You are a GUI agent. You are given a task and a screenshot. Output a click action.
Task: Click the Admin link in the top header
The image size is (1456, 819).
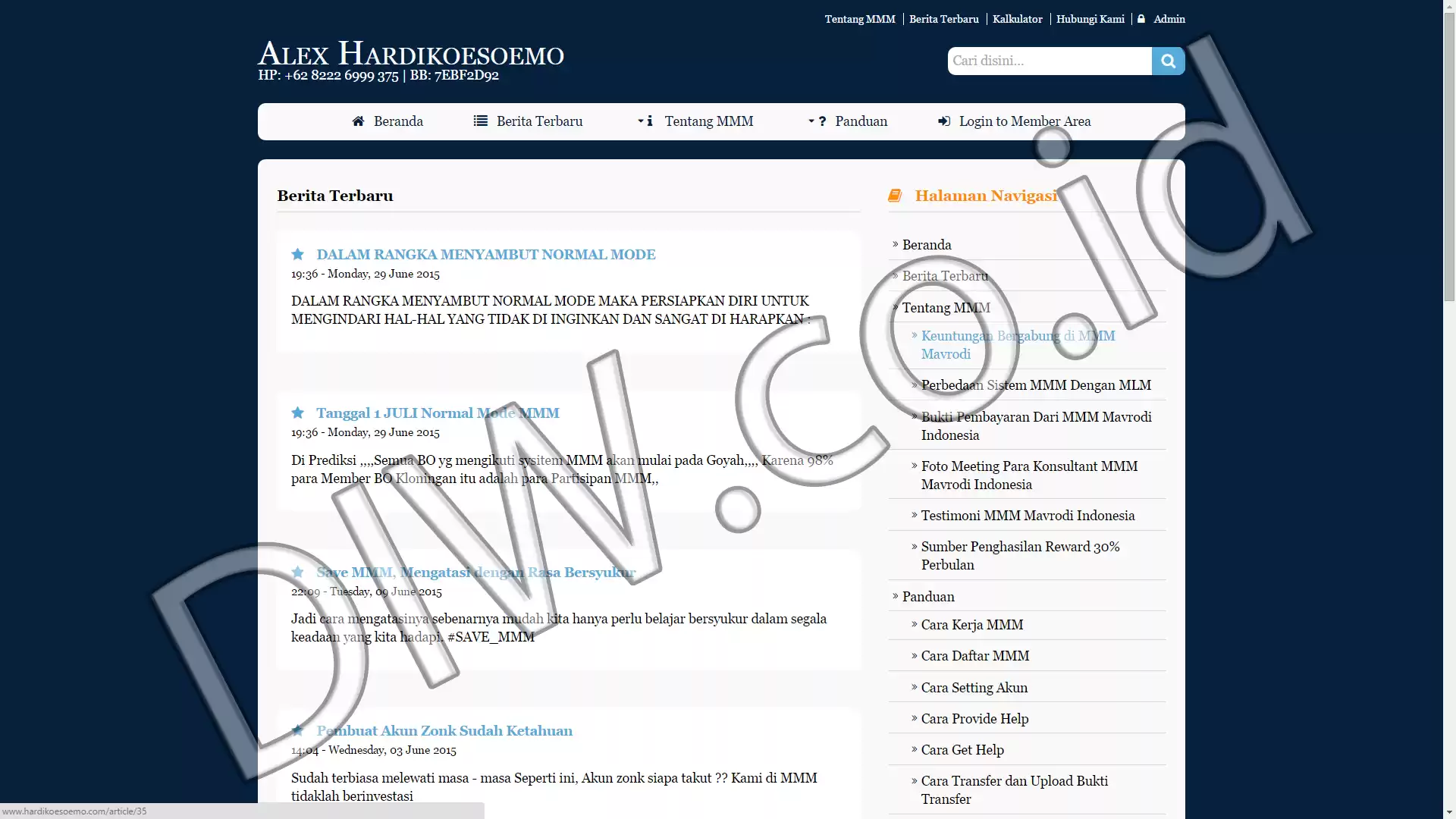[1169, 19]
